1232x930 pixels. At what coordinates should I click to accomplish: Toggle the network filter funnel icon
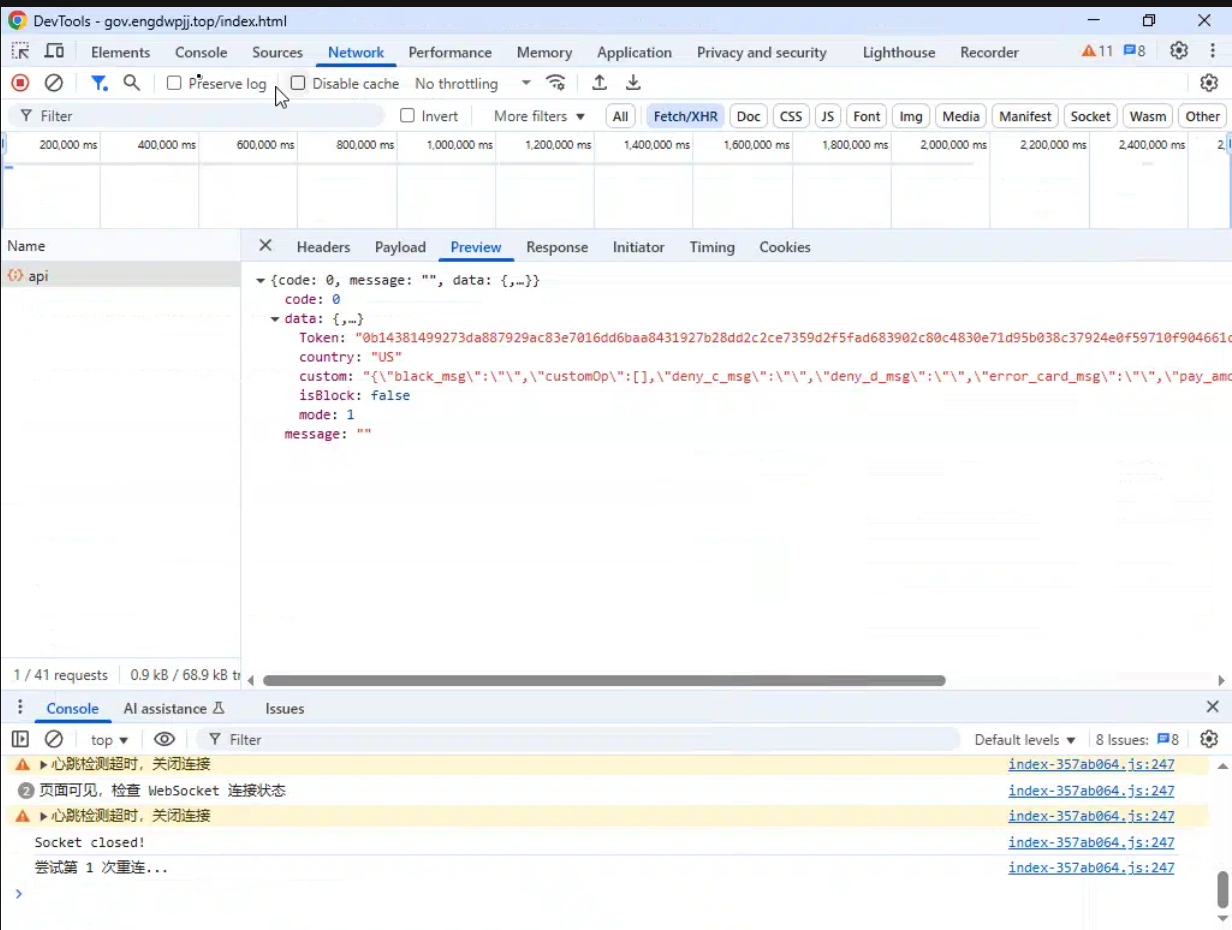(99, 83)
